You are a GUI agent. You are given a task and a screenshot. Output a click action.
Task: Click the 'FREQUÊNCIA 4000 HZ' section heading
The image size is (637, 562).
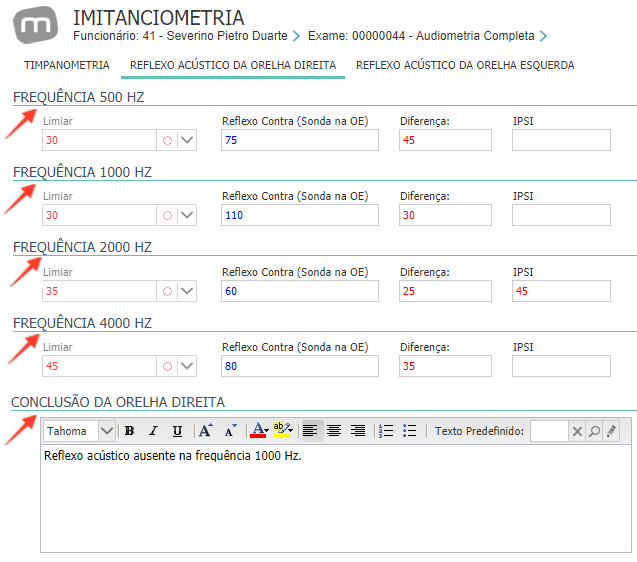[x=82, y=323]
